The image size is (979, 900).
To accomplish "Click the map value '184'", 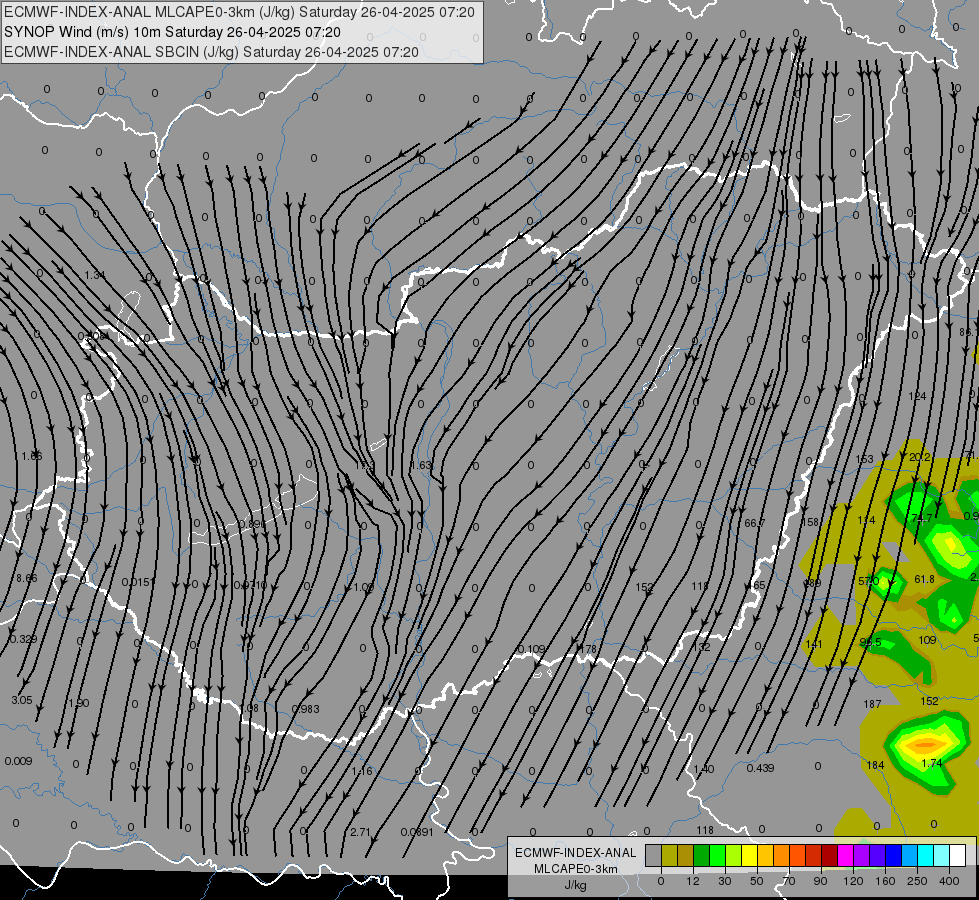I will pyautogui.click(x=875, y=765).
